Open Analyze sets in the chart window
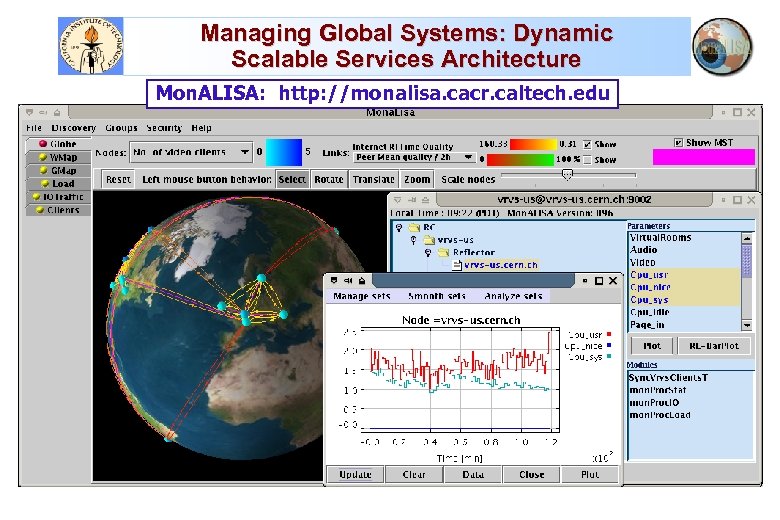The height and width of the screenshot is (520, 780). click(x=513, y=296)
